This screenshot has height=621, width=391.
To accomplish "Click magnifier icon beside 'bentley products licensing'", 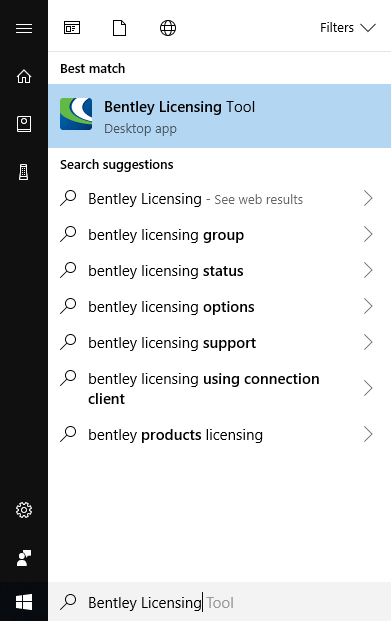I will 68,434.
